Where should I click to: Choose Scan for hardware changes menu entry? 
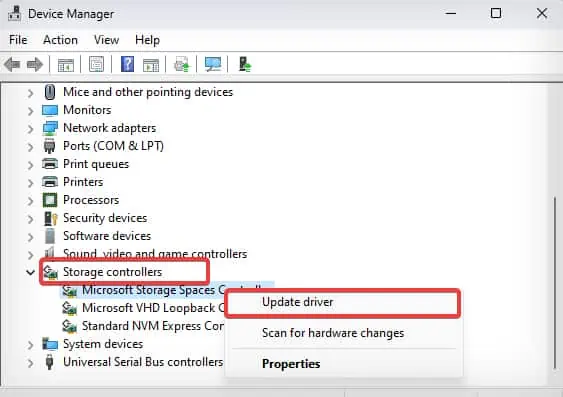point(343,333)
